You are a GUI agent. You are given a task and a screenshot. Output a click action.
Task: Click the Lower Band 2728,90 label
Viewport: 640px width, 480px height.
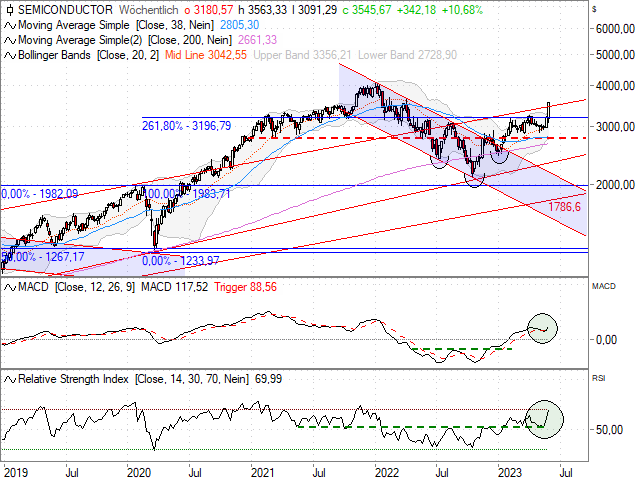point(407,55)
